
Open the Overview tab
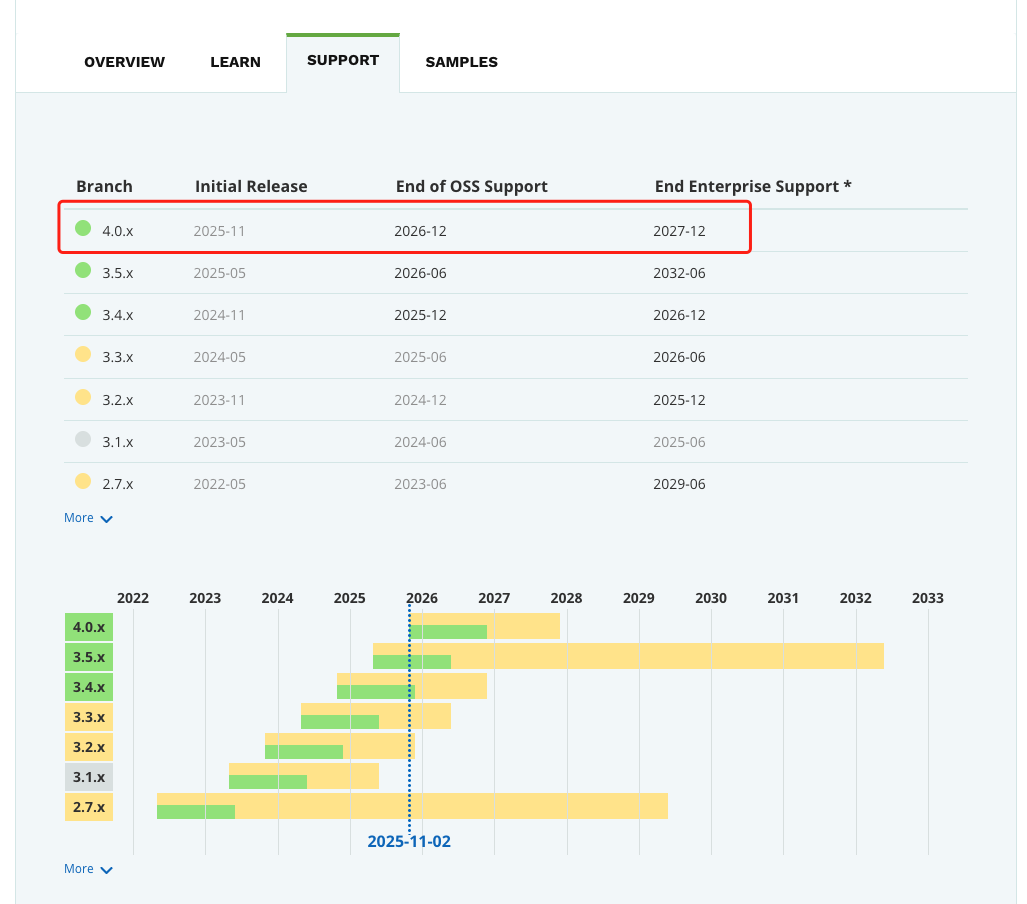click(124, 62)
